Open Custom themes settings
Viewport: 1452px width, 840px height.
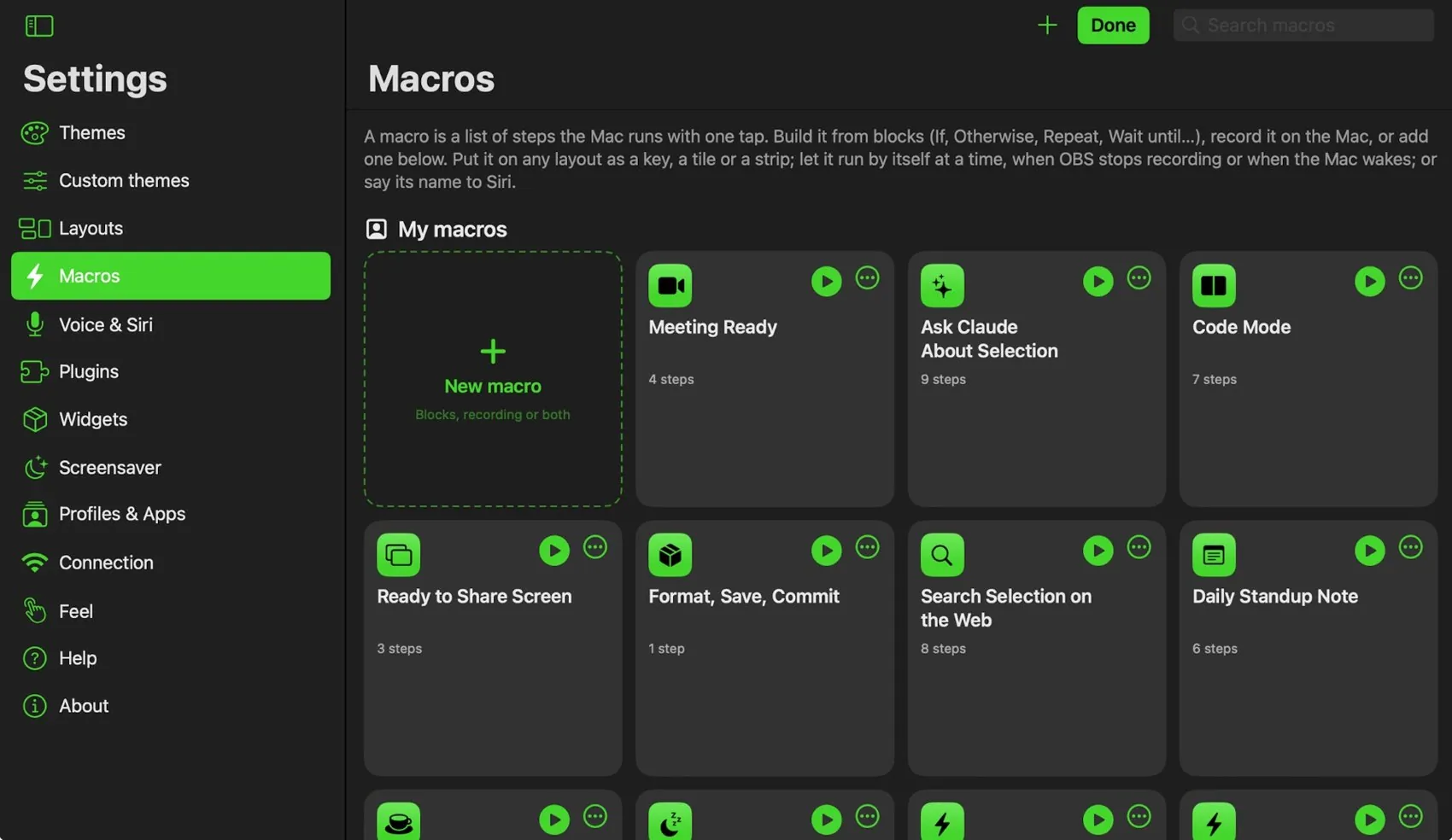point(171,180)
